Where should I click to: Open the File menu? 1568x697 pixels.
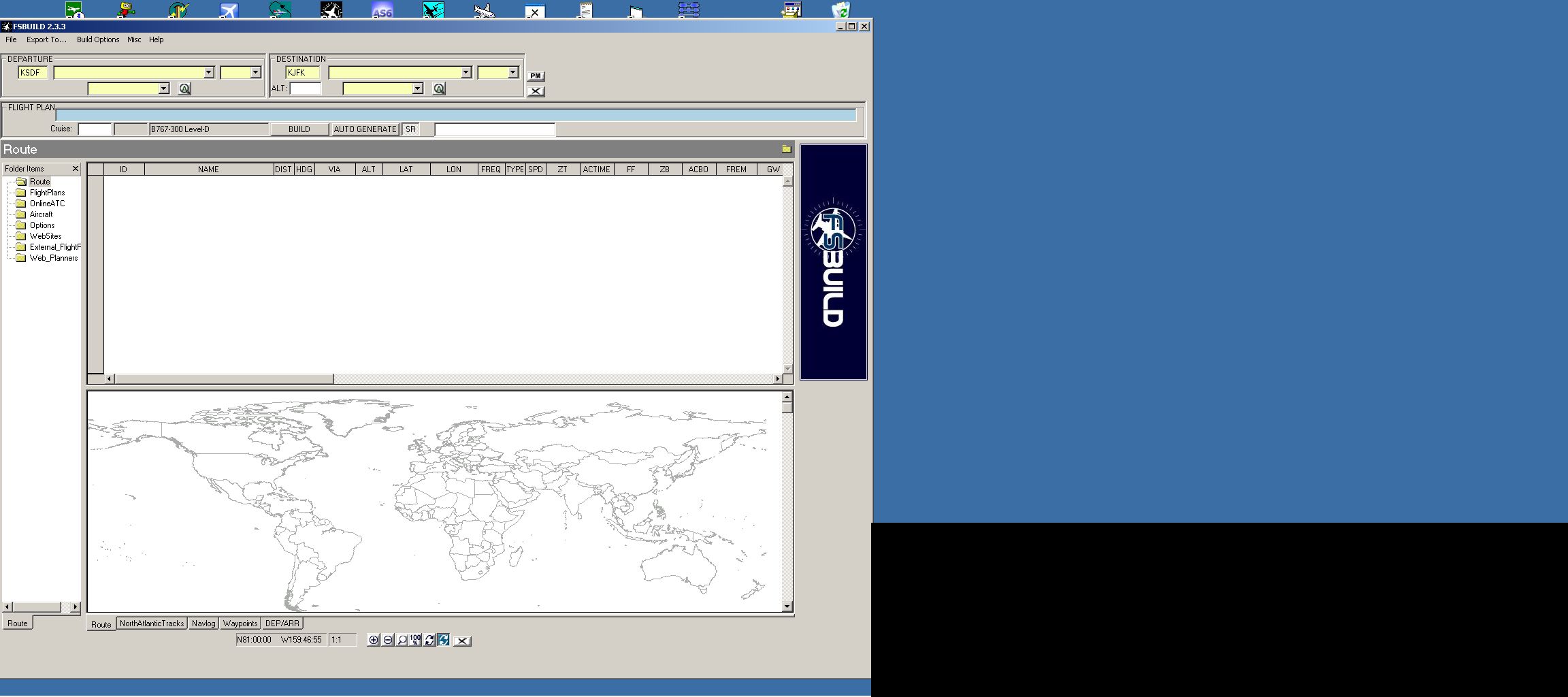point(11,39)
